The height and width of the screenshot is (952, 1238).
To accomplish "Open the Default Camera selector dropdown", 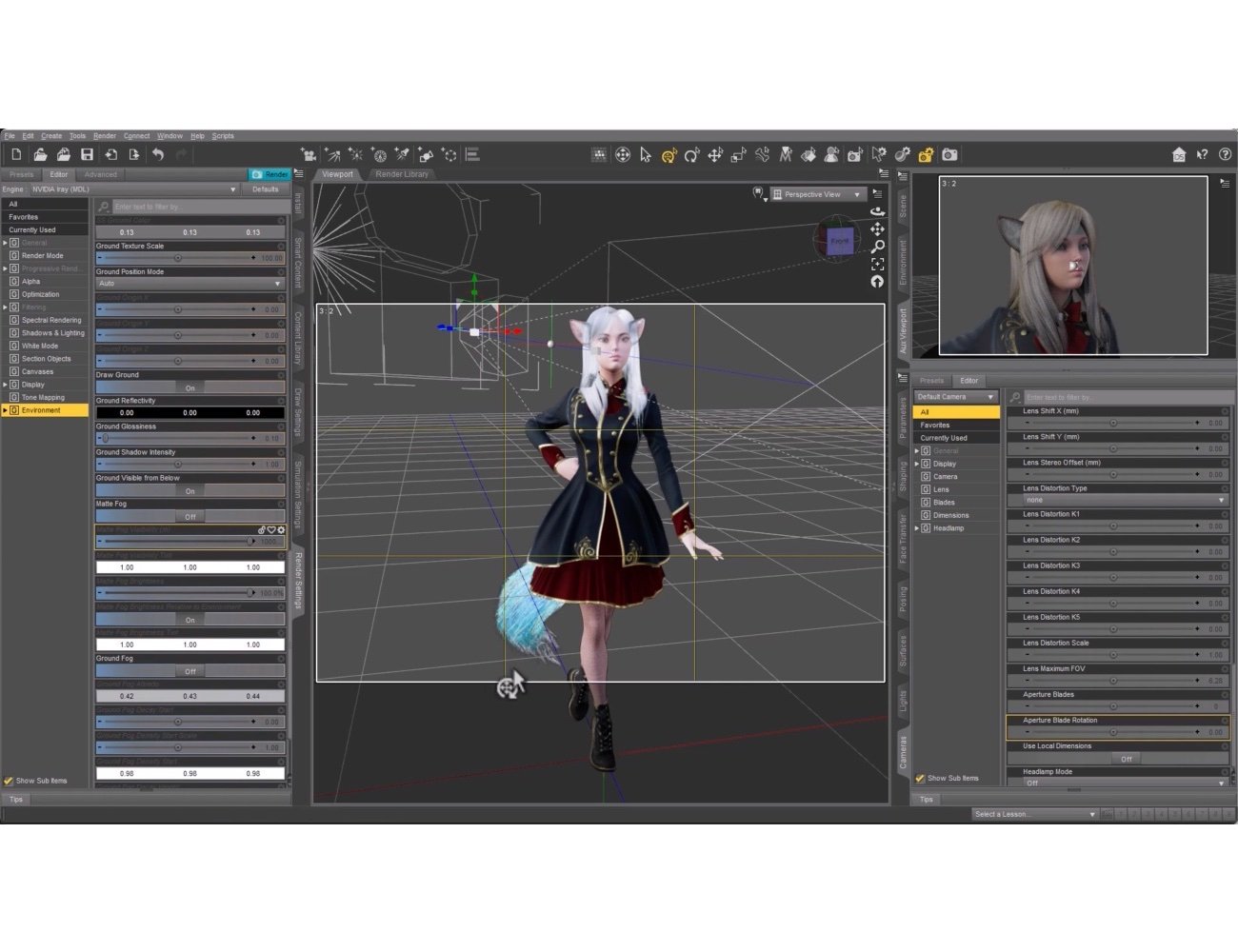I will (x=955, y=396).
